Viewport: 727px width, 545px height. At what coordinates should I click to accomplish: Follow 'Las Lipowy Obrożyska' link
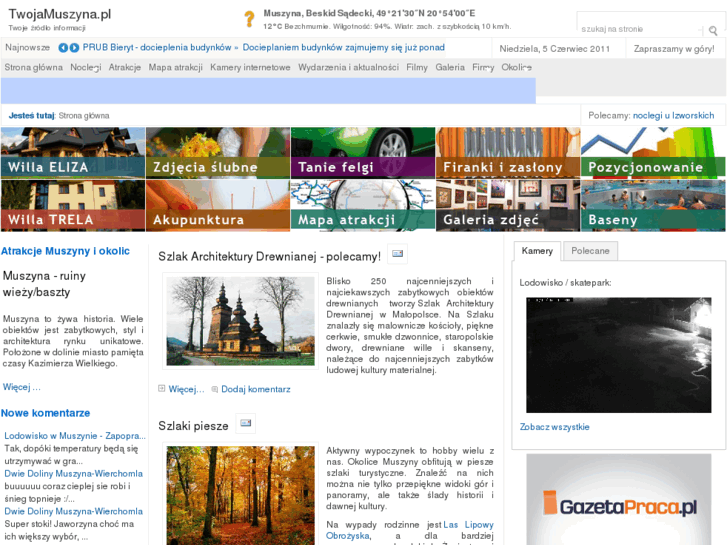tap(410, 530)
